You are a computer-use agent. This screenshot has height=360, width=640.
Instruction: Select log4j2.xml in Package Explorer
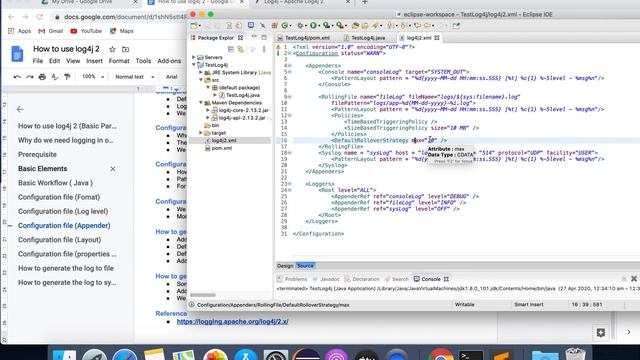tap(224, 140)
